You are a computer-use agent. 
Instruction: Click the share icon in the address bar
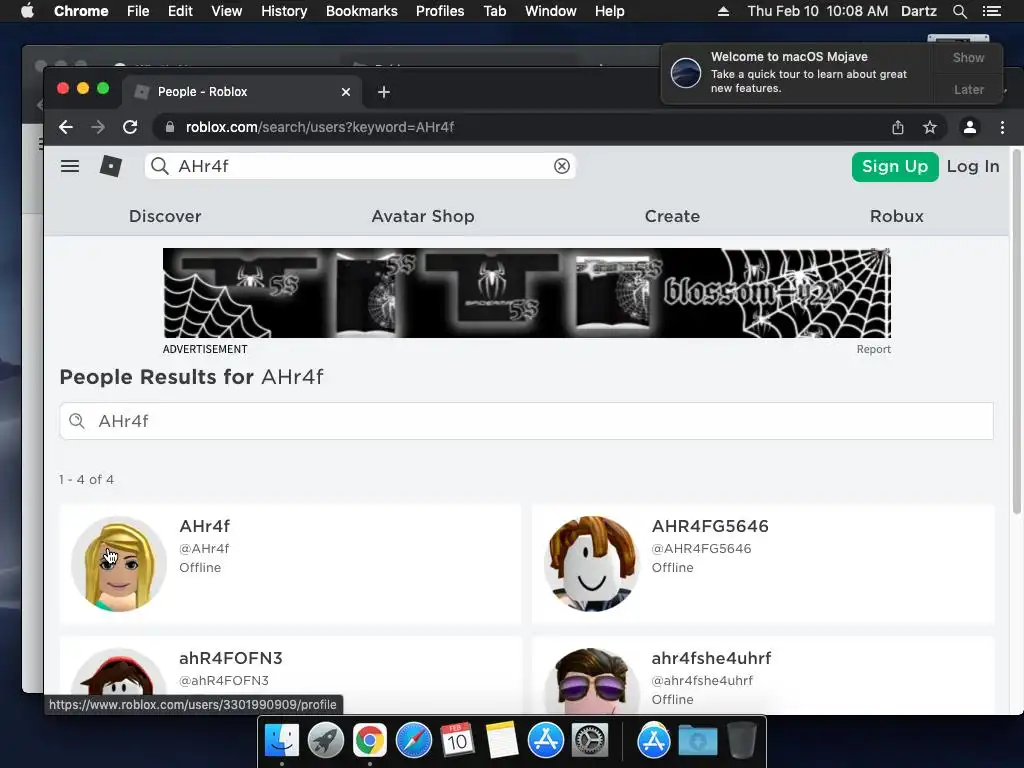tap(898, 127)
